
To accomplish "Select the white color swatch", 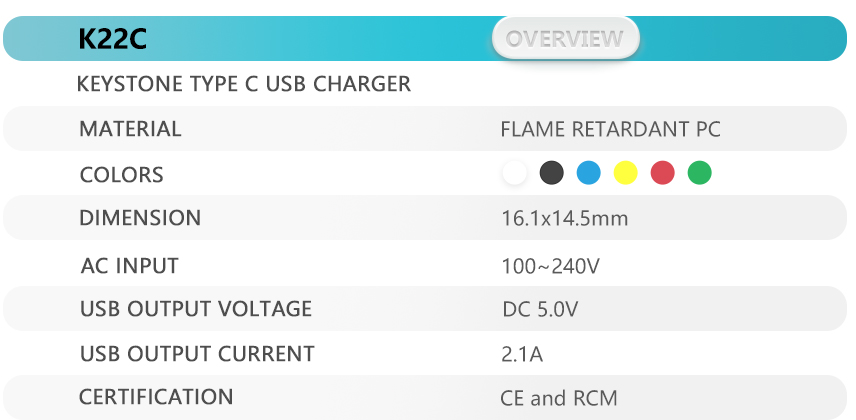I will (514, 173).
